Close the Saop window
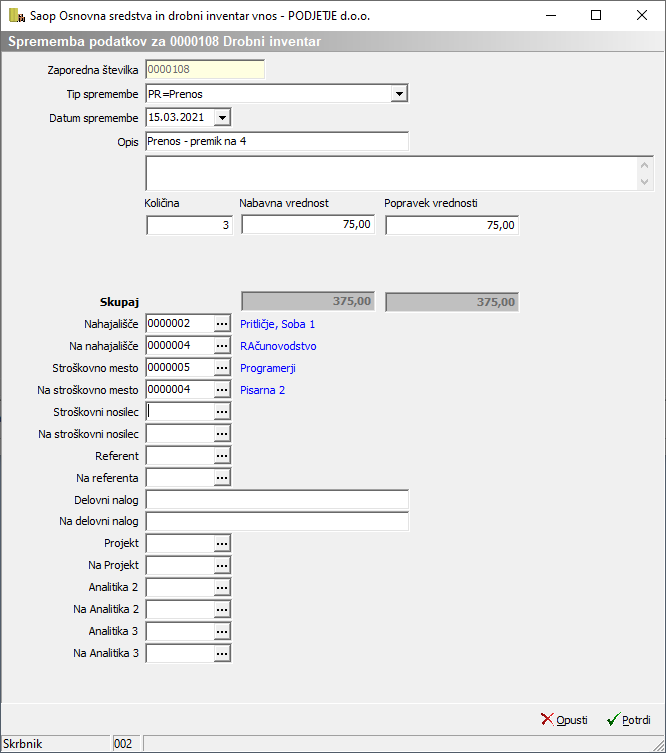The height and width of the screenshot is (753, 666). [x=642, y=15]
